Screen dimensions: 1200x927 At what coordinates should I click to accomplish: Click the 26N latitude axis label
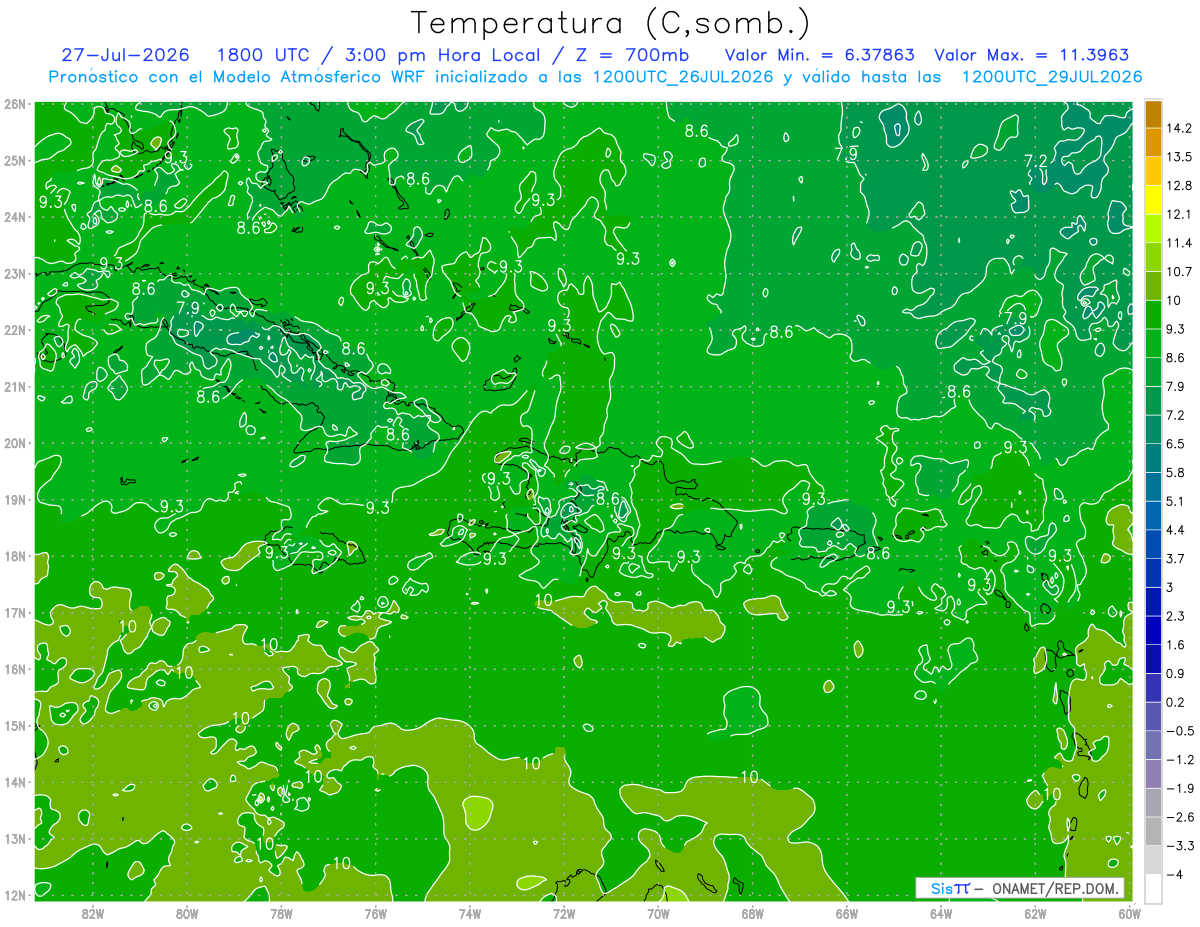(15, 104)
